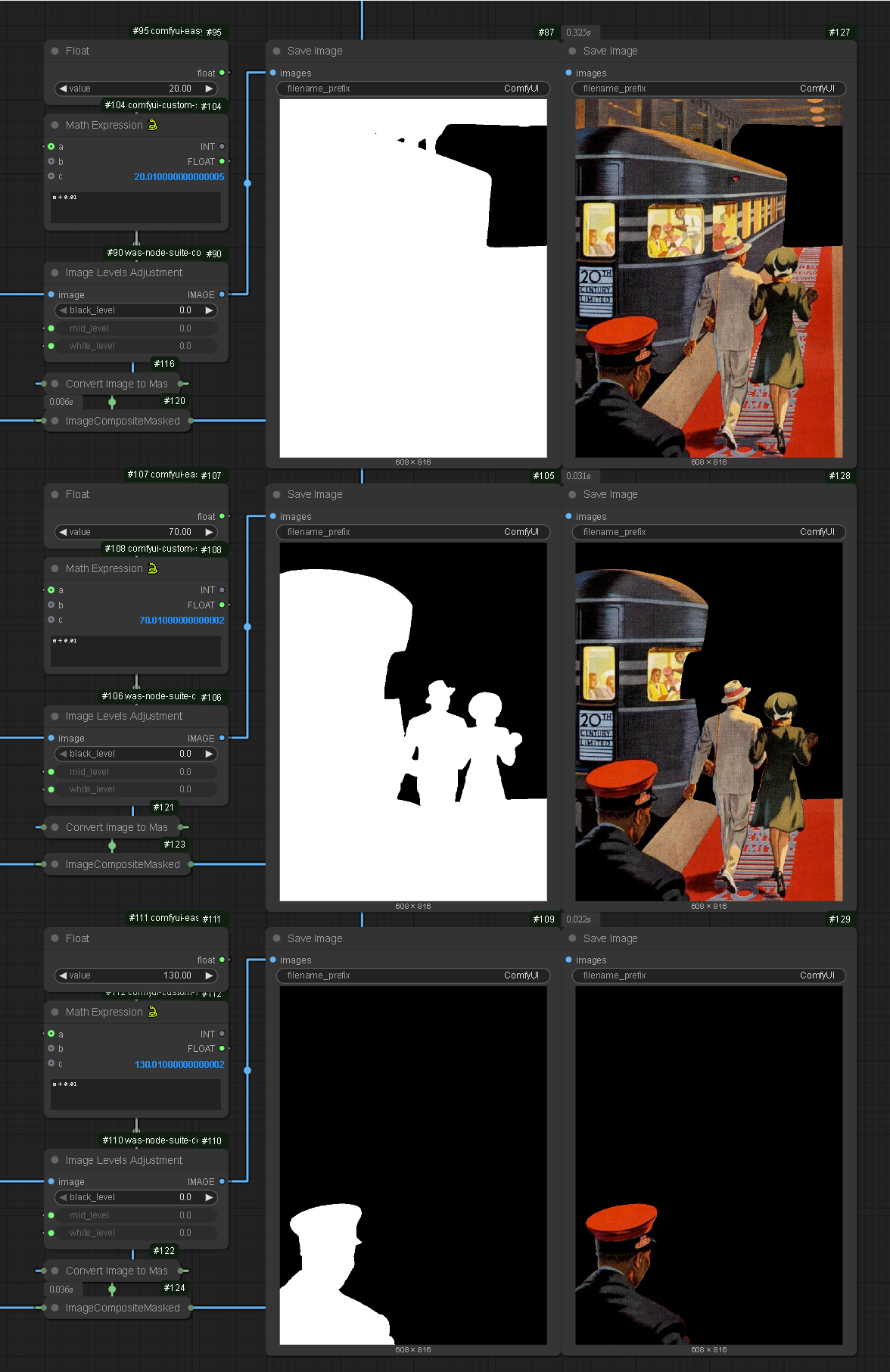This screenshot has width=890, height=1372.
Task: Collapse Save Image node #129 via its title dot
Action: click(x=572, y=938)
